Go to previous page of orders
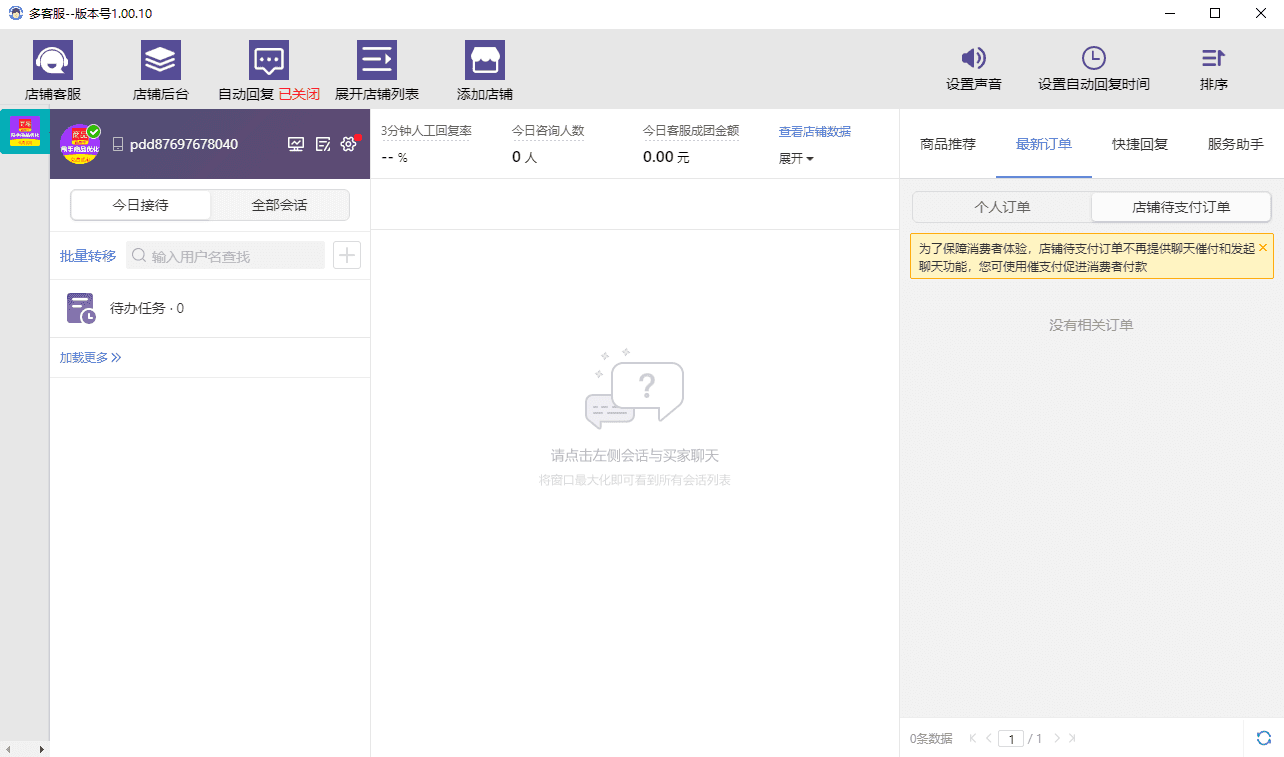This screenshot has height=757, width=1284. (989, 738)
